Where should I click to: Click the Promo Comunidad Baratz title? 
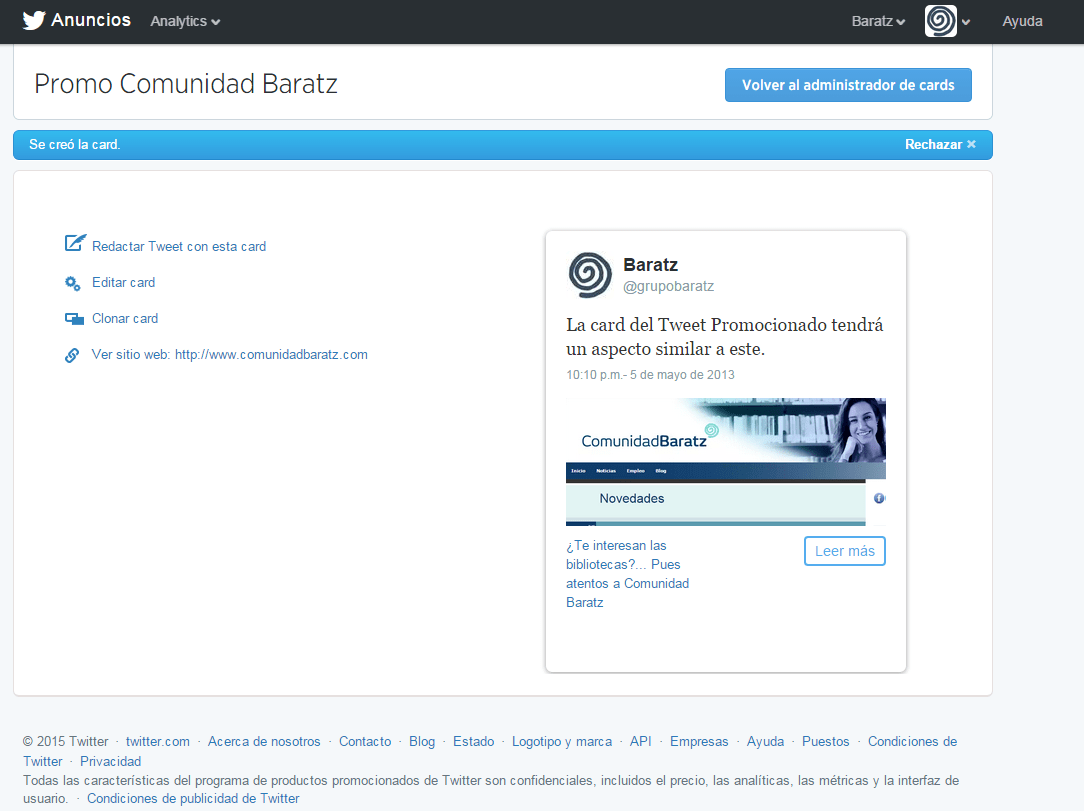pos(186,84)
